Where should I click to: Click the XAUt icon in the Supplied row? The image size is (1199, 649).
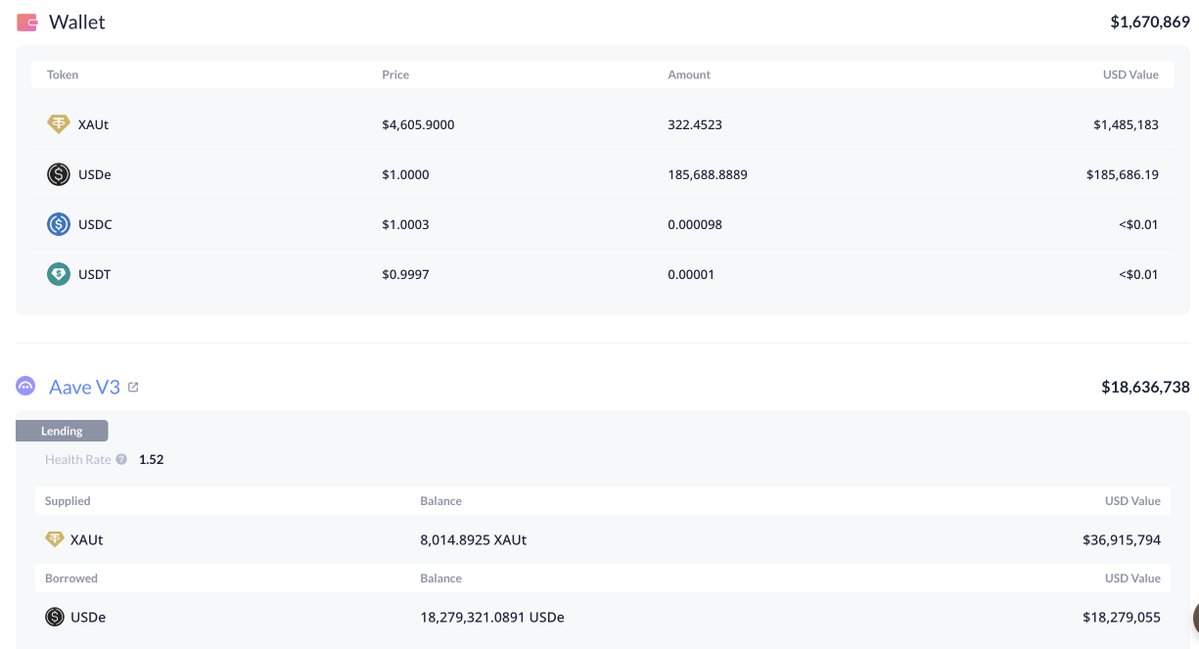[x=55, y=540]
